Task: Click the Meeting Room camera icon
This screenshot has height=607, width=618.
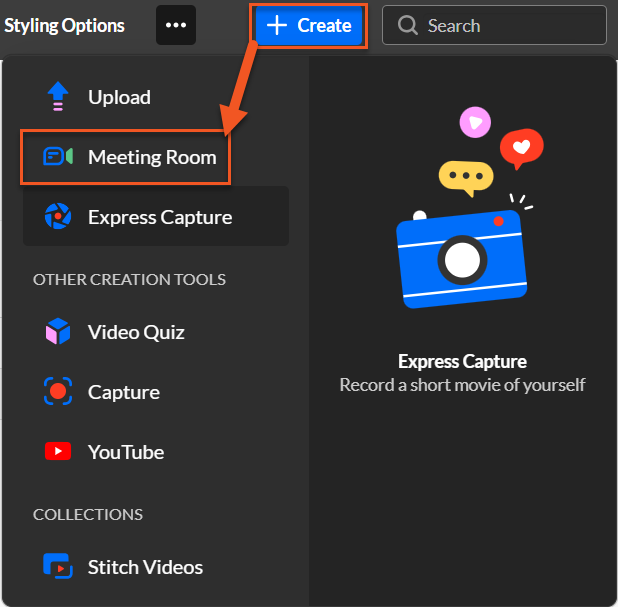Action: [x=58, y=157]
